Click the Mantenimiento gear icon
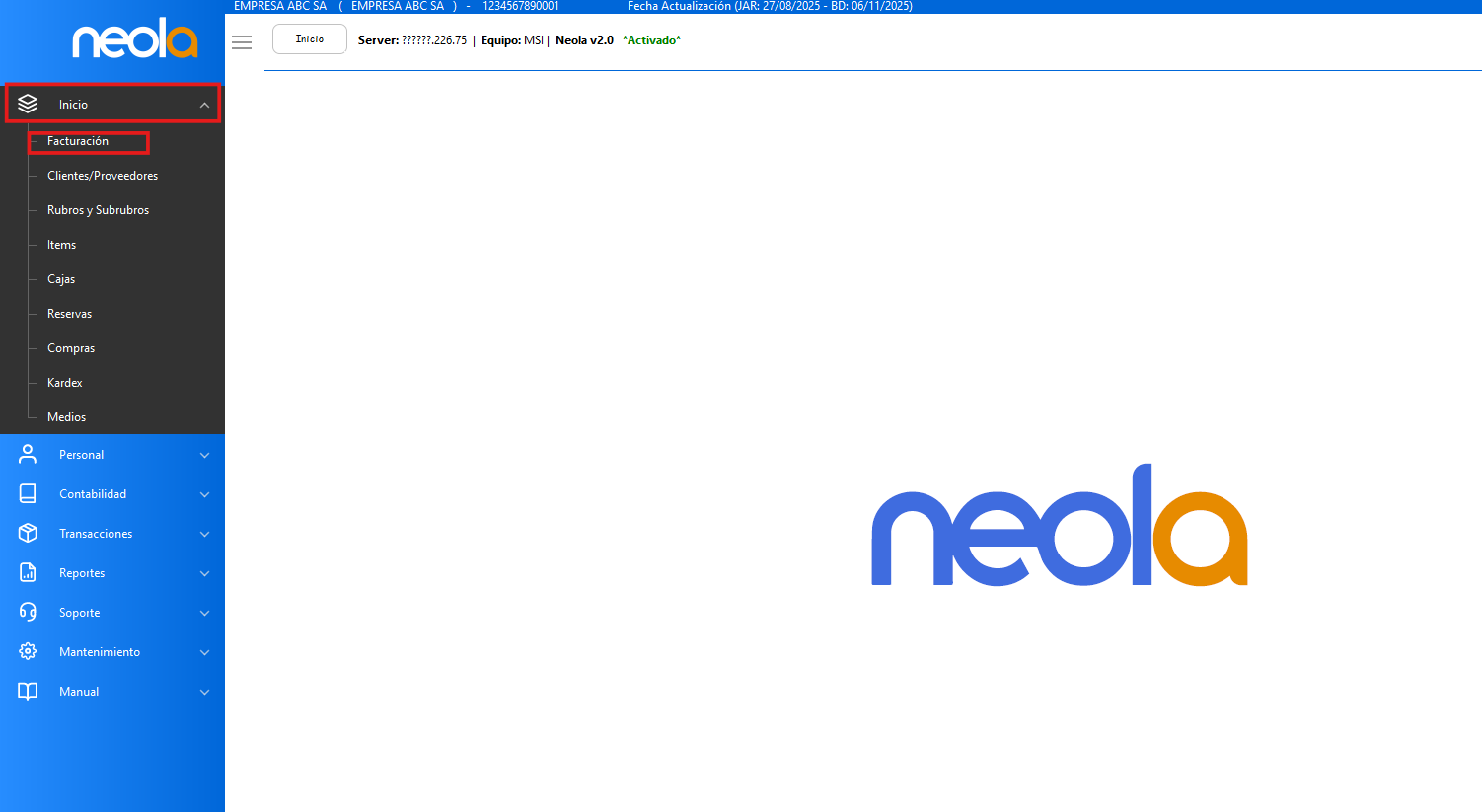 [x=28, y=651]
